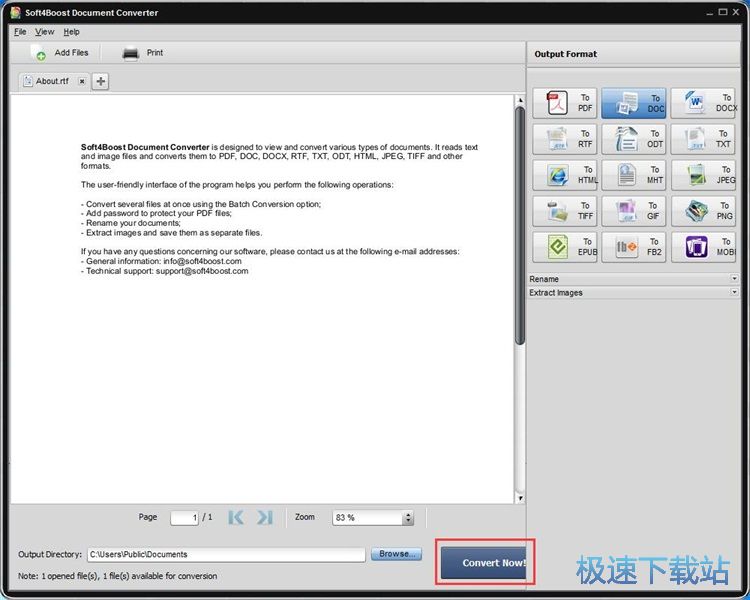Minimize the application window
Viewport: 750px width, 600px height.
coord(709,12)
